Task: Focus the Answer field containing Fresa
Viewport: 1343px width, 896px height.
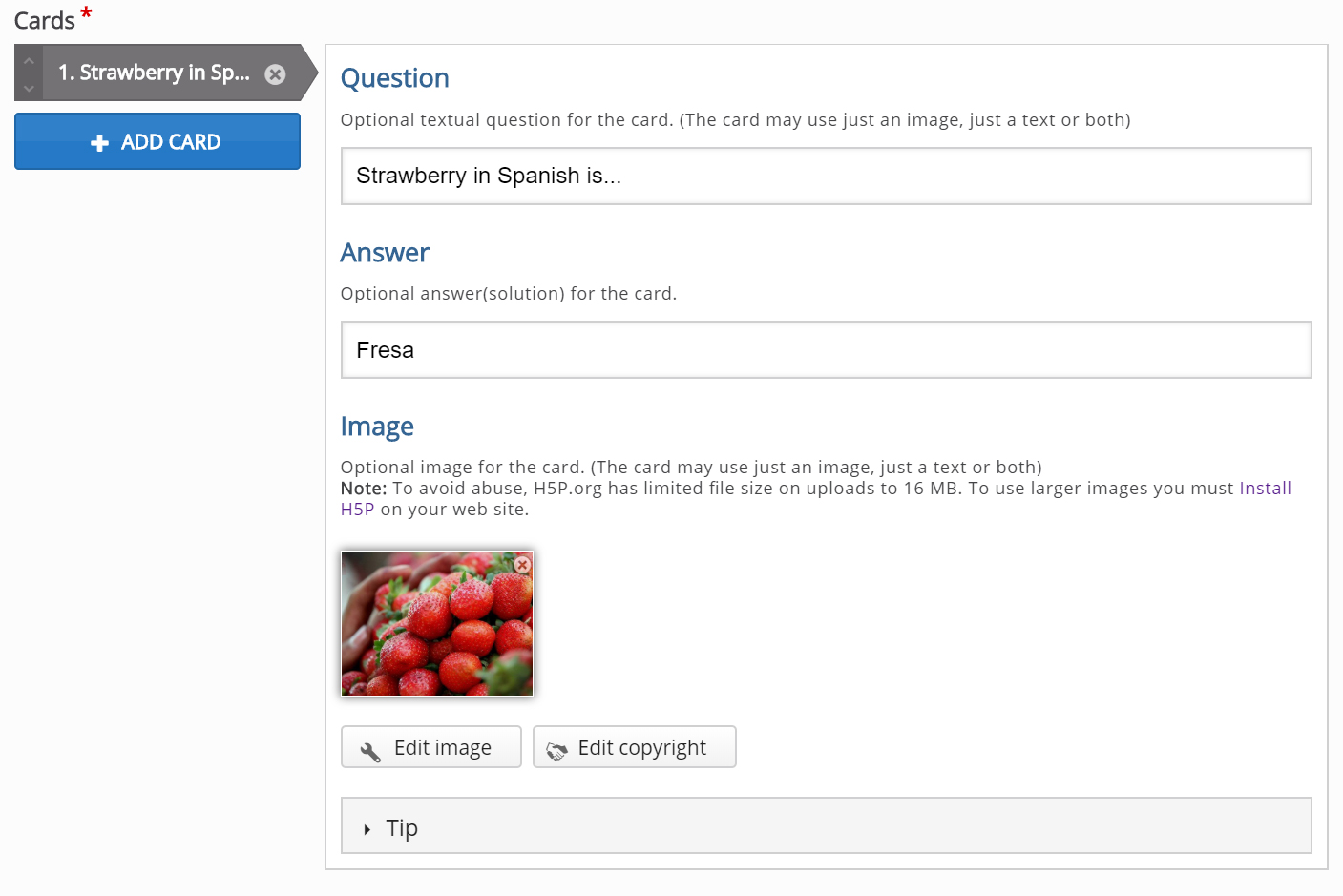Action: click(827, 350)
